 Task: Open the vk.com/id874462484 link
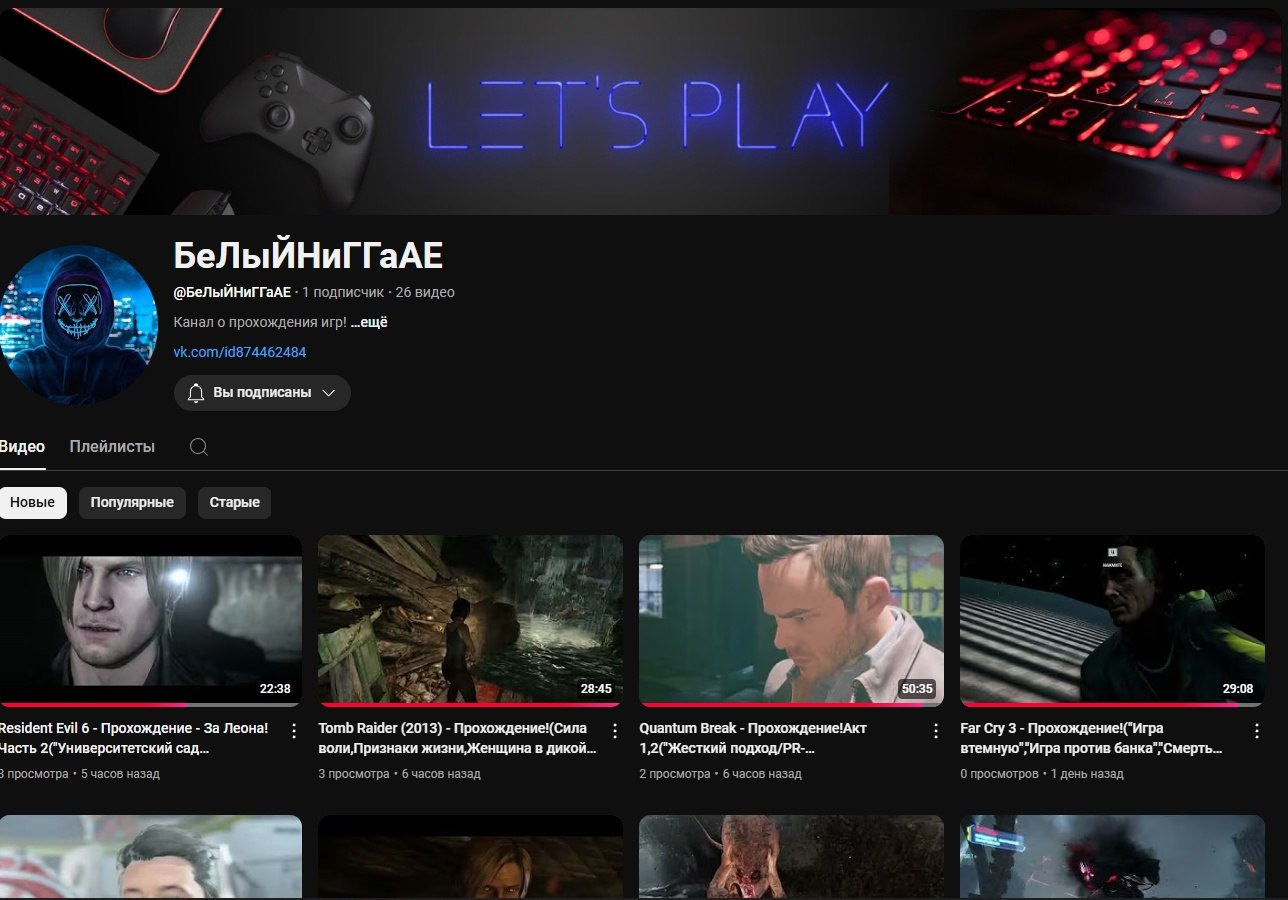[240, 352]
